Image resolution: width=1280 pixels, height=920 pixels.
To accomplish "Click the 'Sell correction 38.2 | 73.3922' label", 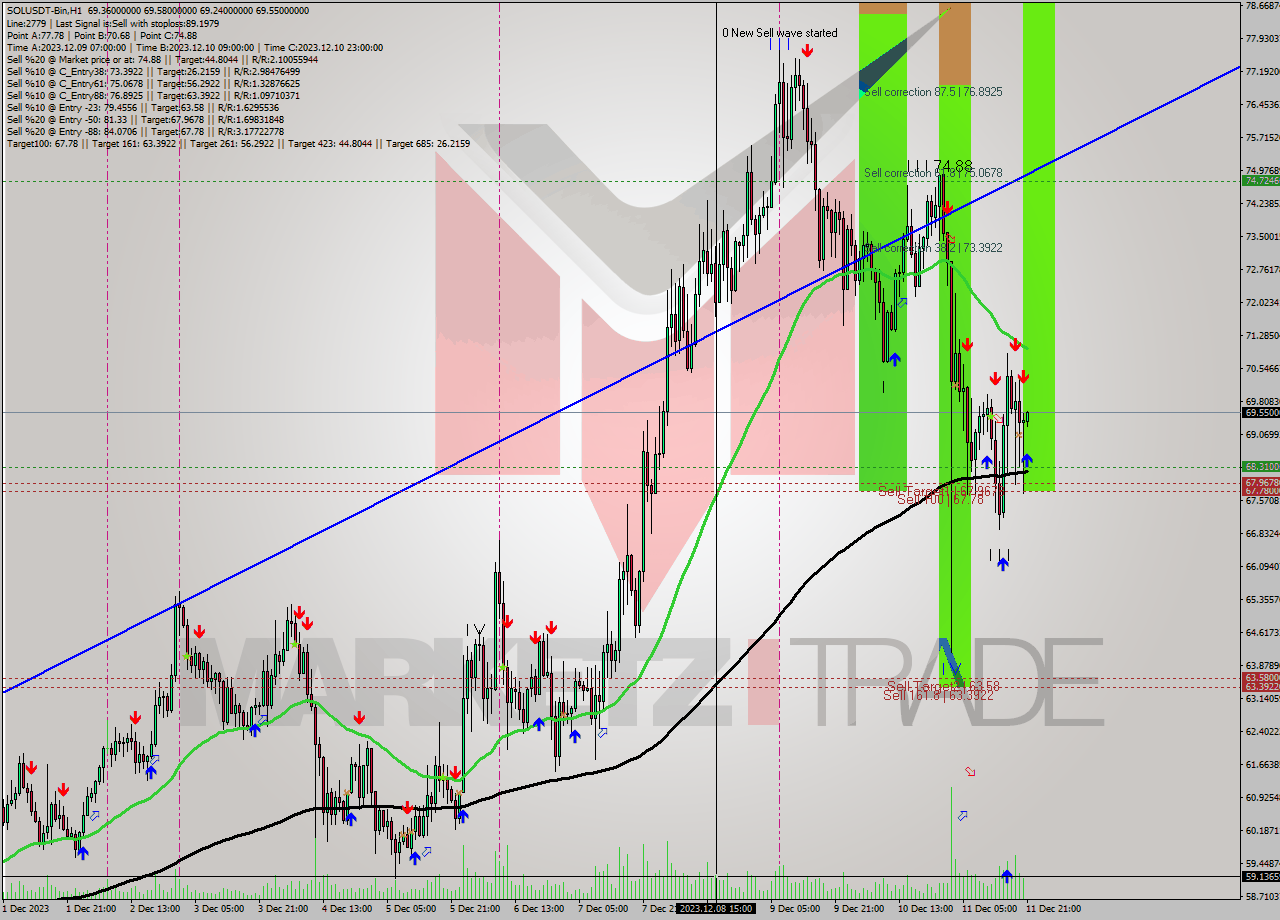I will tap(933, 247).
